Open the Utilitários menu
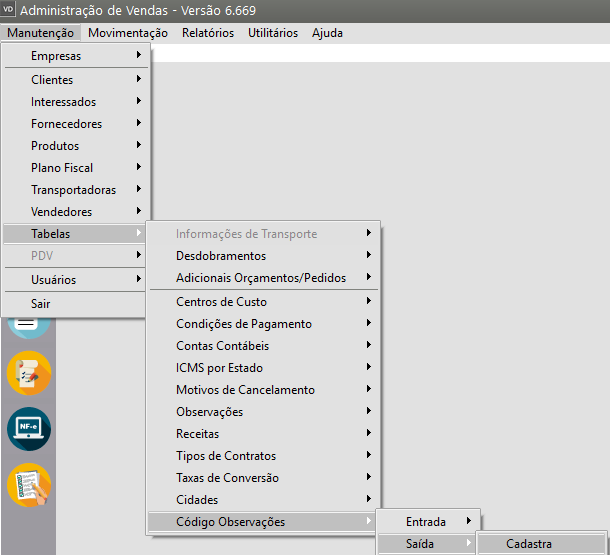This screenshot has height=555, width=610. point(273,33)
